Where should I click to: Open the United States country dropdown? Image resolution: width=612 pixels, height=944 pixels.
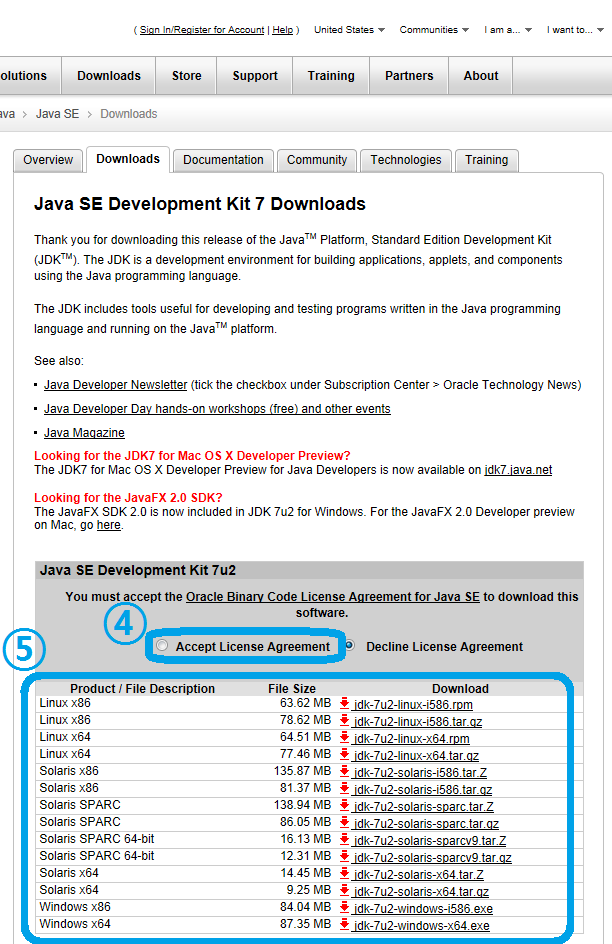[349, 30]
